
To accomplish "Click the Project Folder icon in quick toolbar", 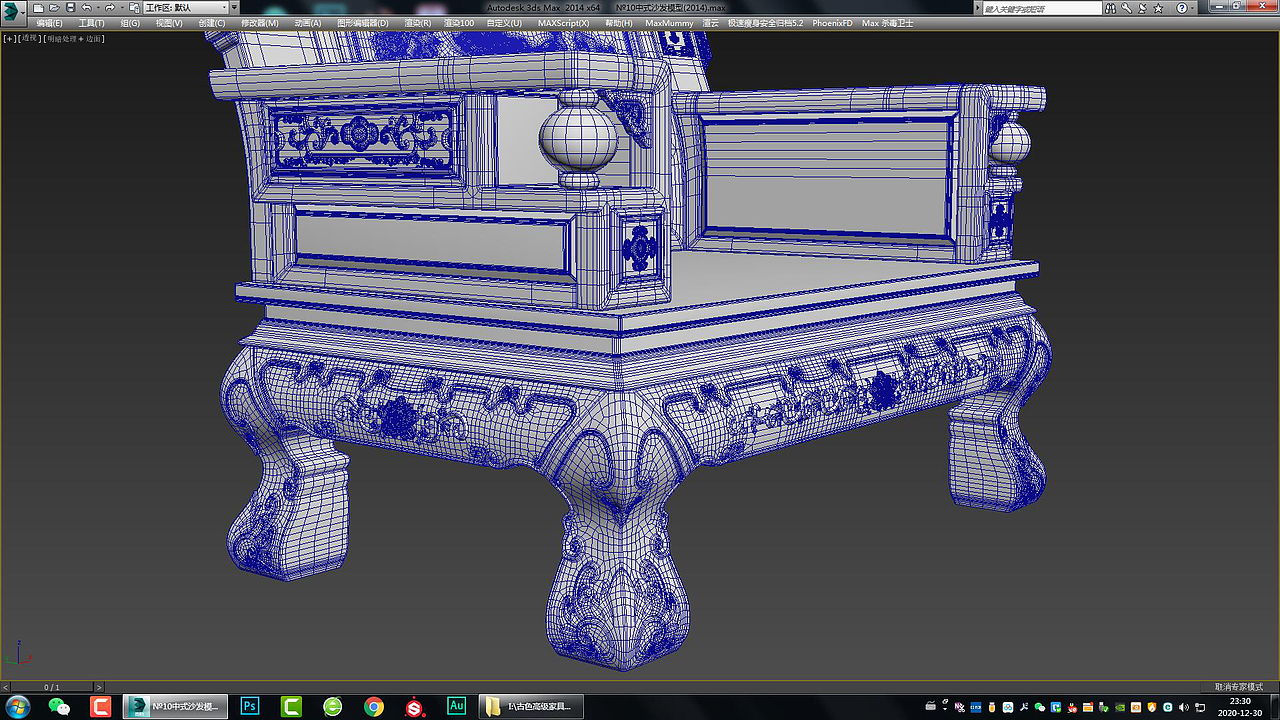I will tap(134, 8).
